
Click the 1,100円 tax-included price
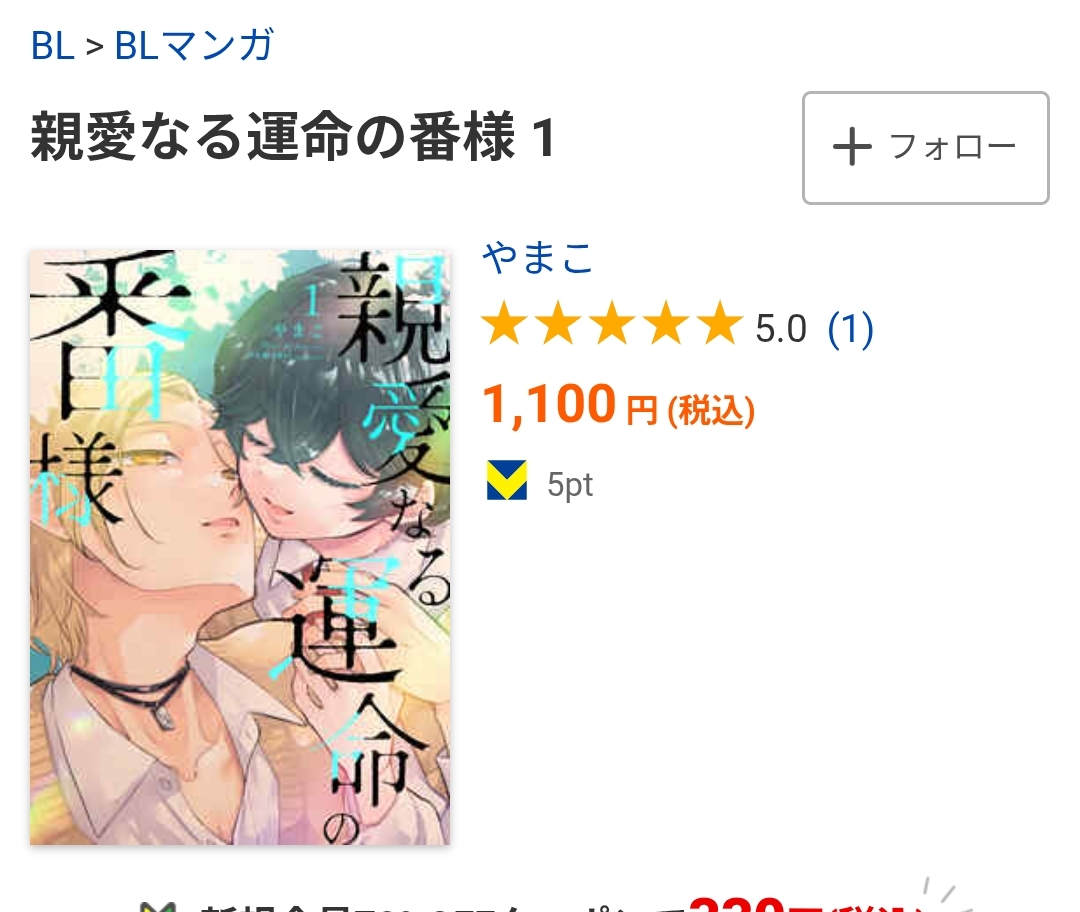pyautogui.click(x=619, y=404)
